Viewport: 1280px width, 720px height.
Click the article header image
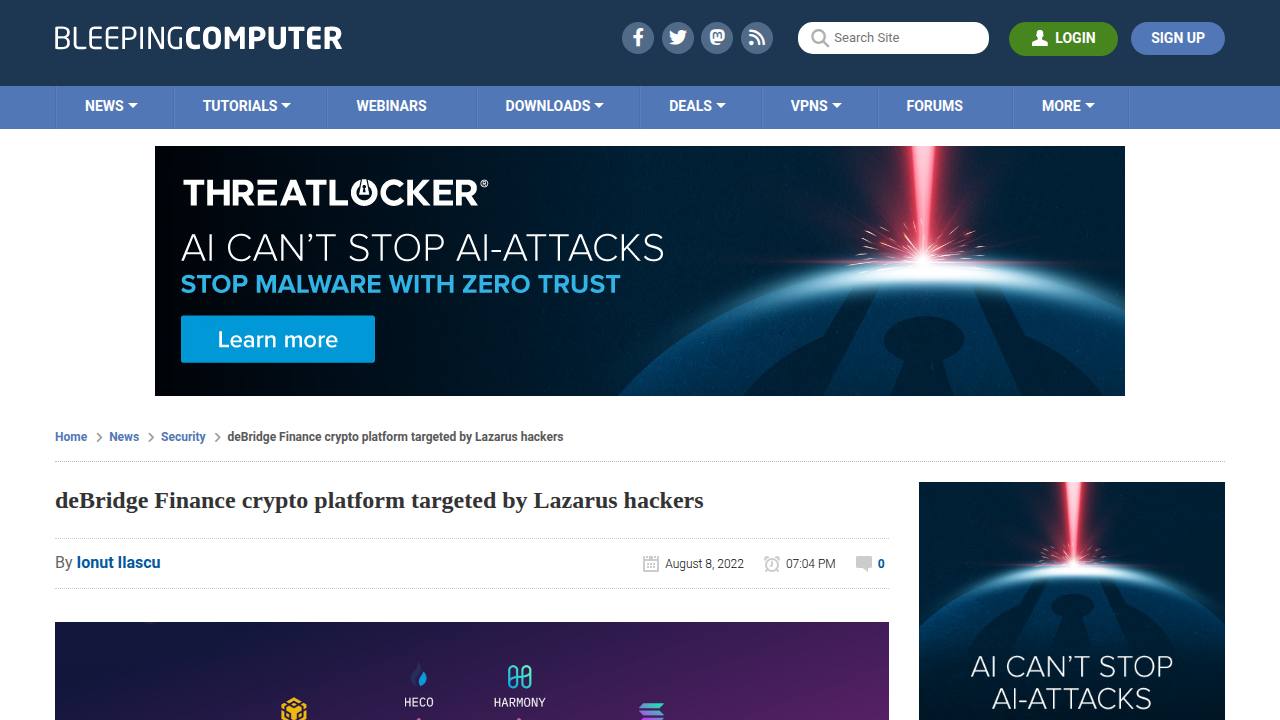(x=472, y=671)
